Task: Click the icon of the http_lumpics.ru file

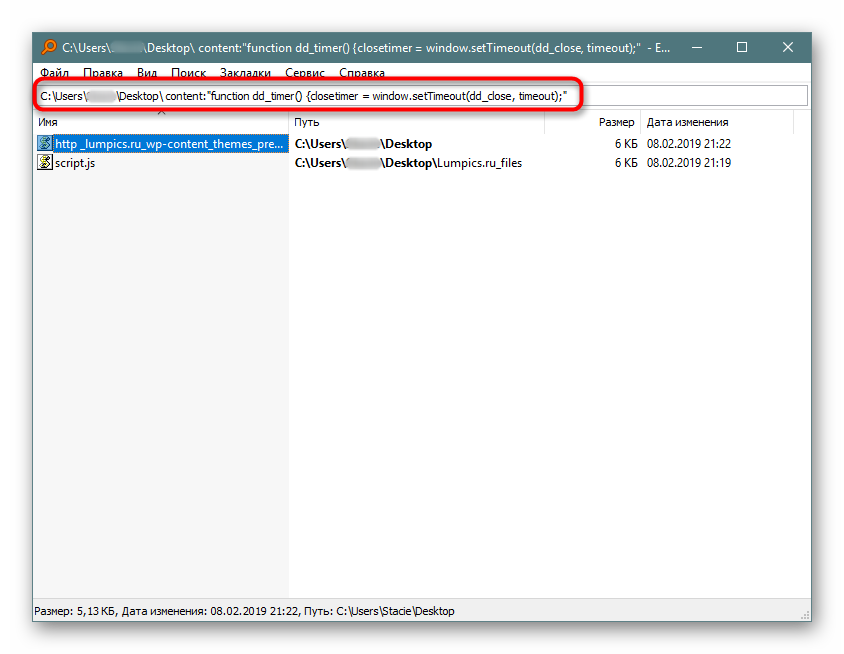Action: (45, 143)
